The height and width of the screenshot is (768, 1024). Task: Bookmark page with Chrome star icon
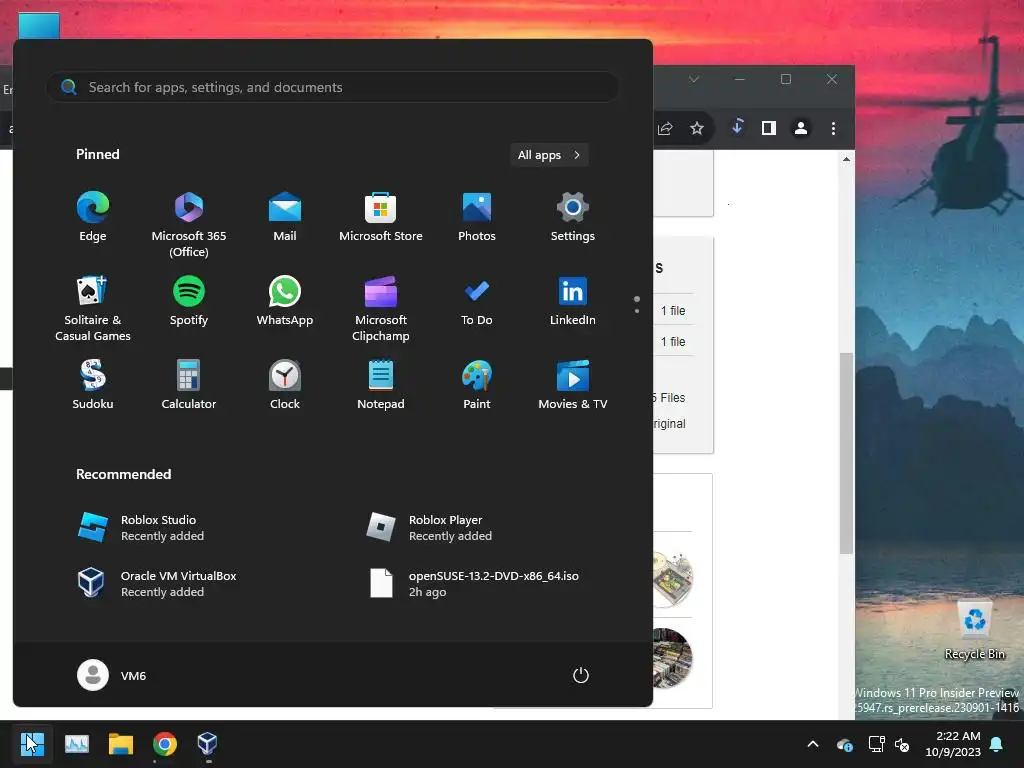[x=697, y=128]
